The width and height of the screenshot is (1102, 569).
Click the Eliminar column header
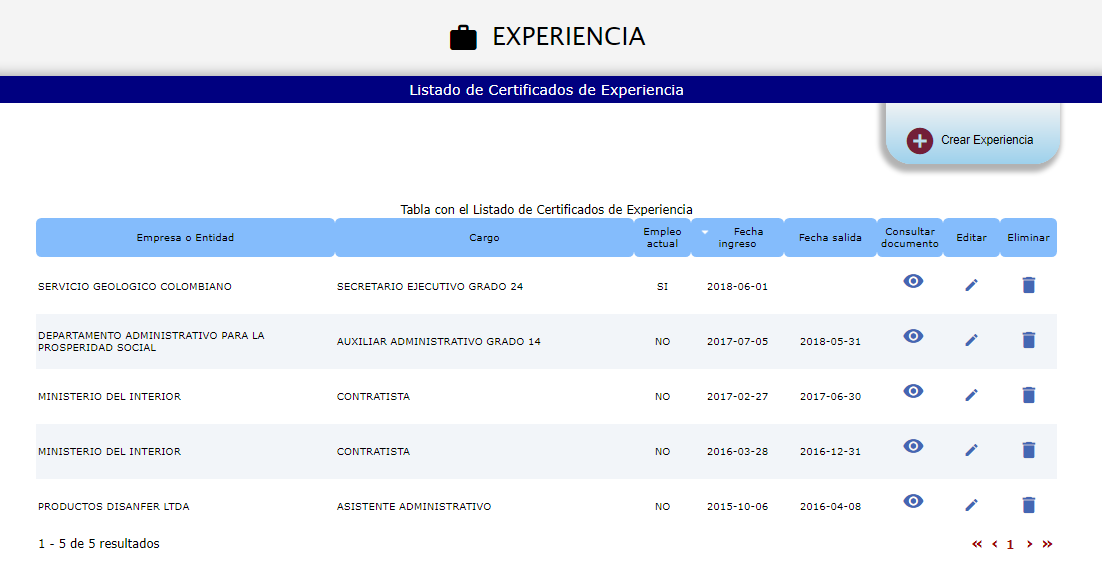(1028, 237)
